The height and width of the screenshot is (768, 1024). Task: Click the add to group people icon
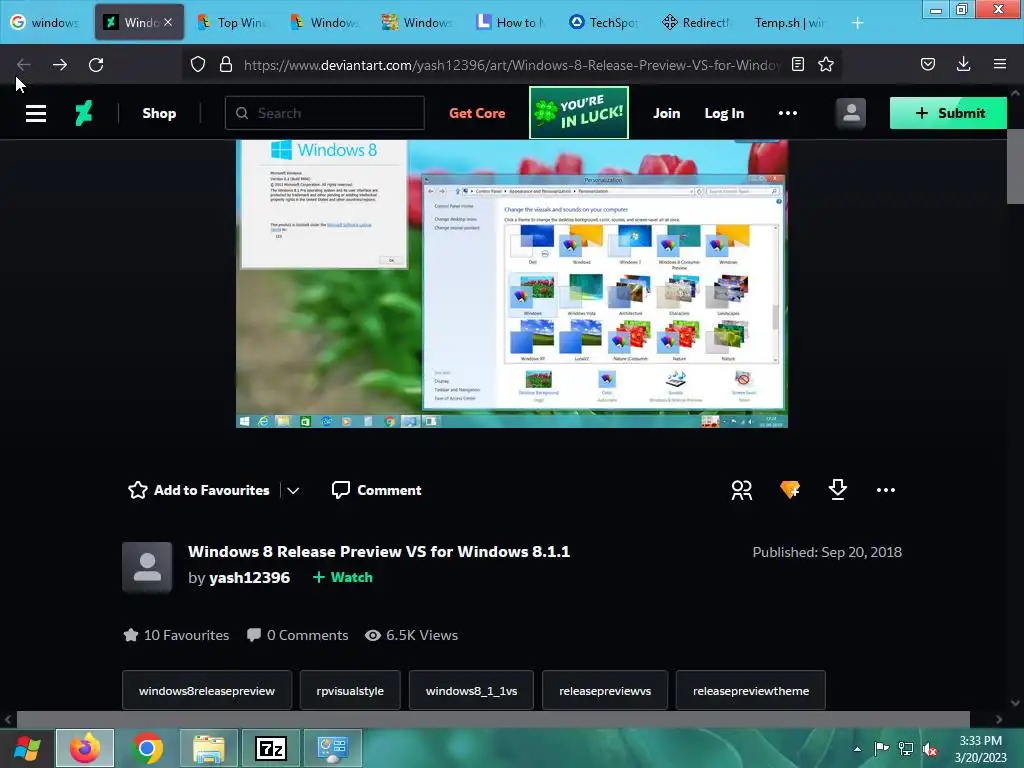pos(742,490)
